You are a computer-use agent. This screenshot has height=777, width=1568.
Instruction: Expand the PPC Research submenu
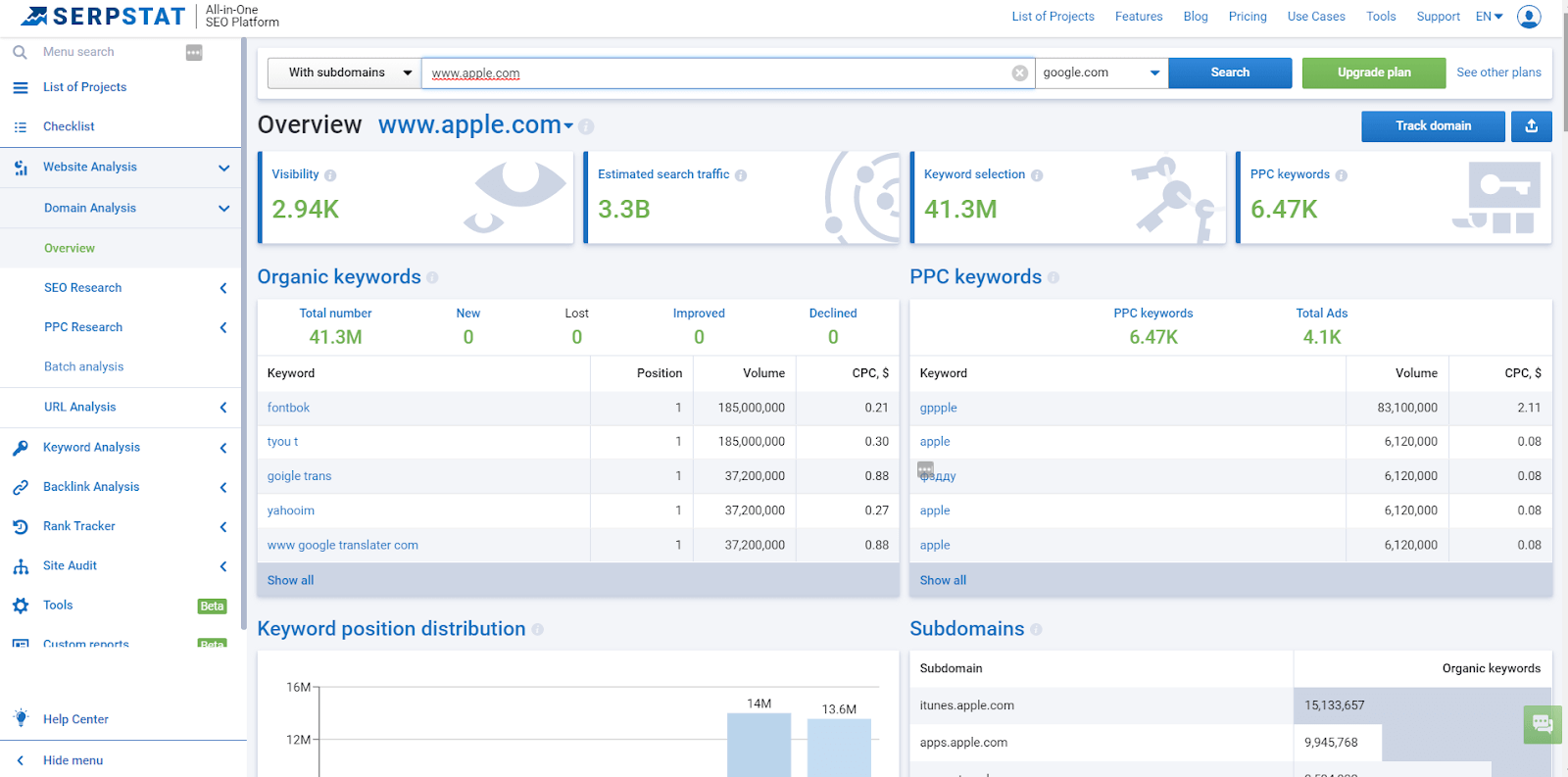click(223, 327)
